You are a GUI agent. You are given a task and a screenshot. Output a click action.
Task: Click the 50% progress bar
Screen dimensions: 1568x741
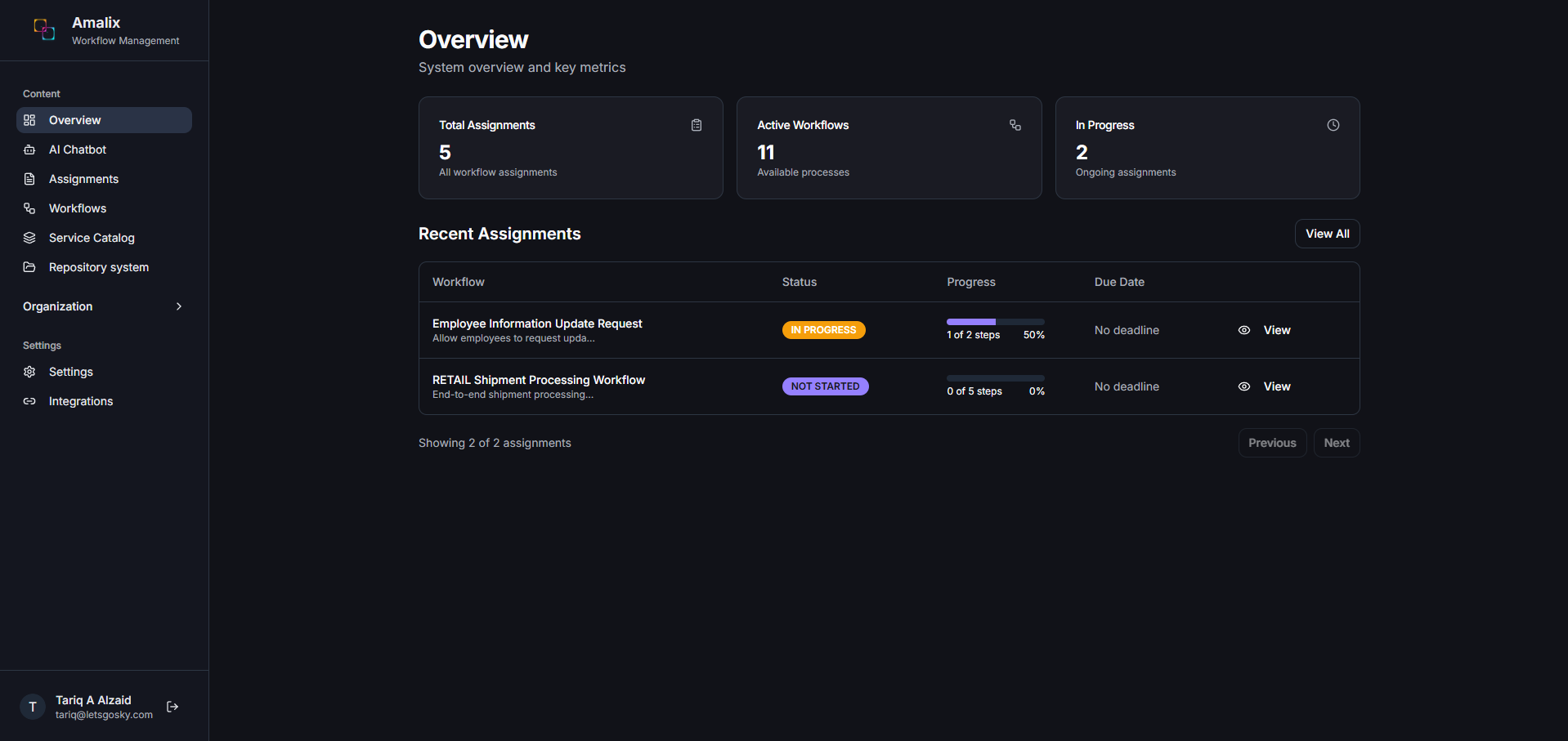tap(995, 321)
